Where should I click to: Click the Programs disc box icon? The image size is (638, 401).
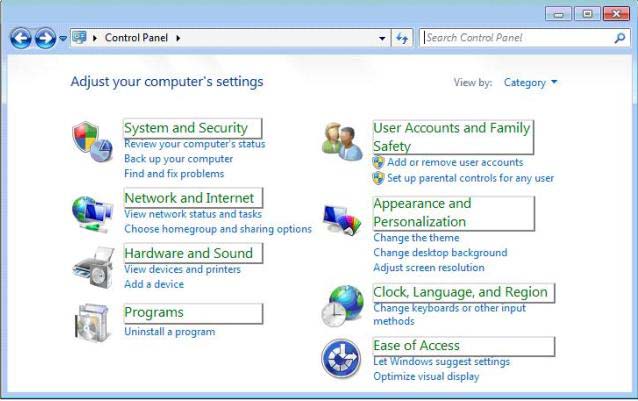(x=93, y=322)
